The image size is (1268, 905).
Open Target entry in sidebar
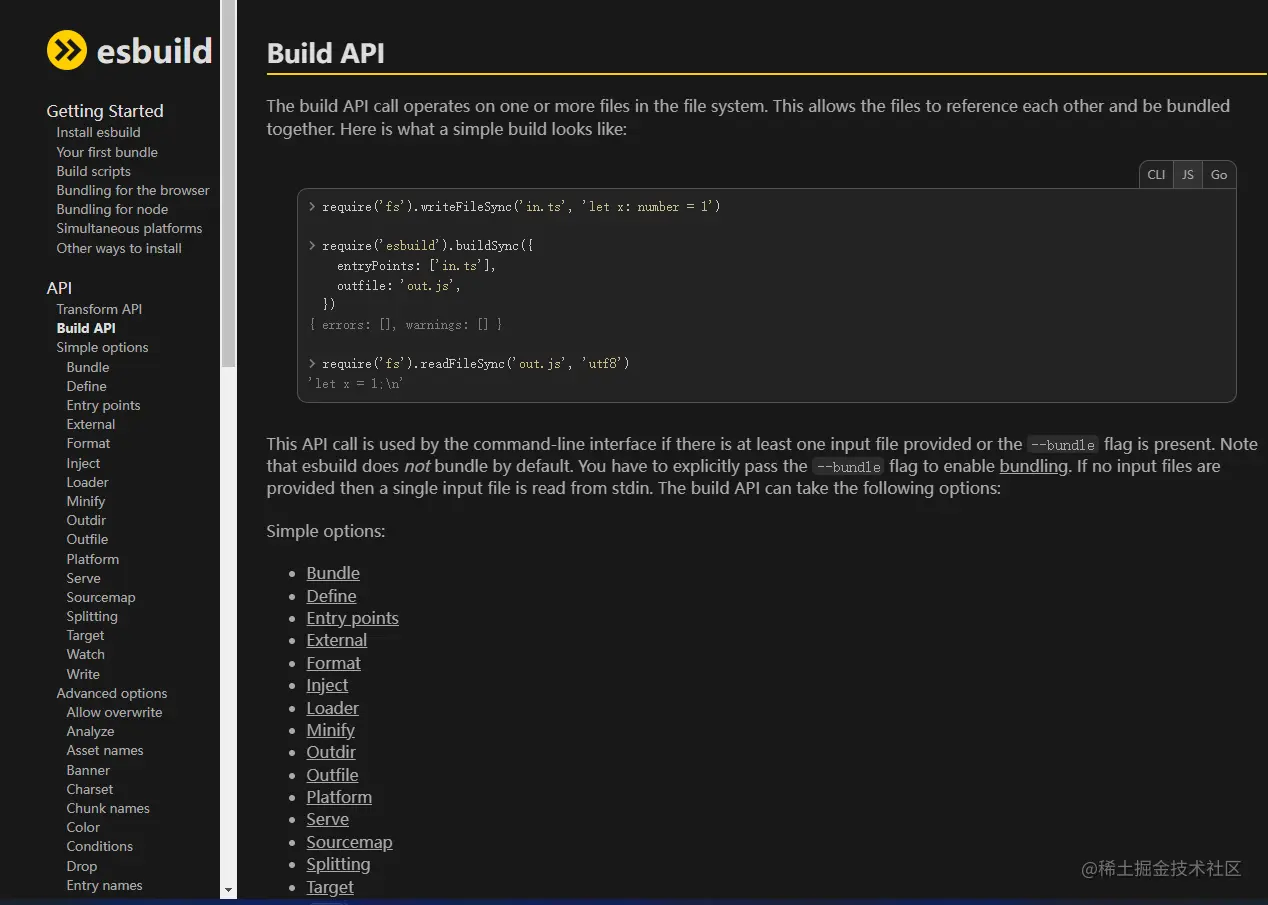85,635
